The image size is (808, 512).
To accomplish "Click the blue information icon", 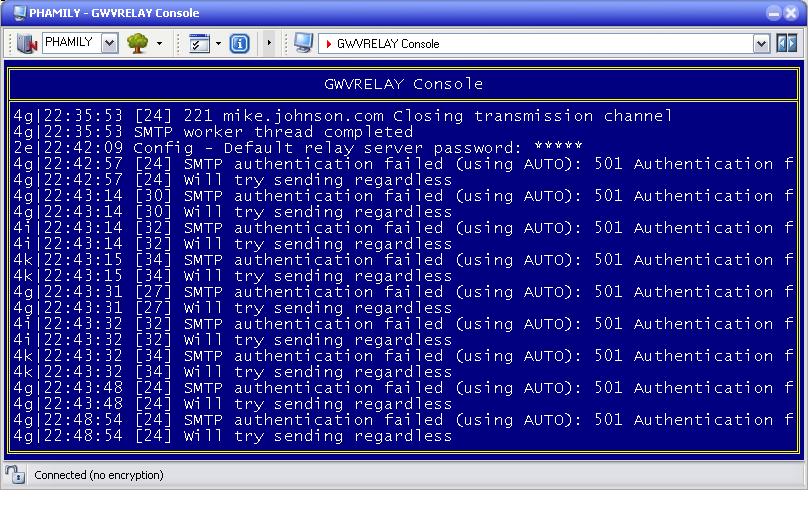I will click(239, 43).
